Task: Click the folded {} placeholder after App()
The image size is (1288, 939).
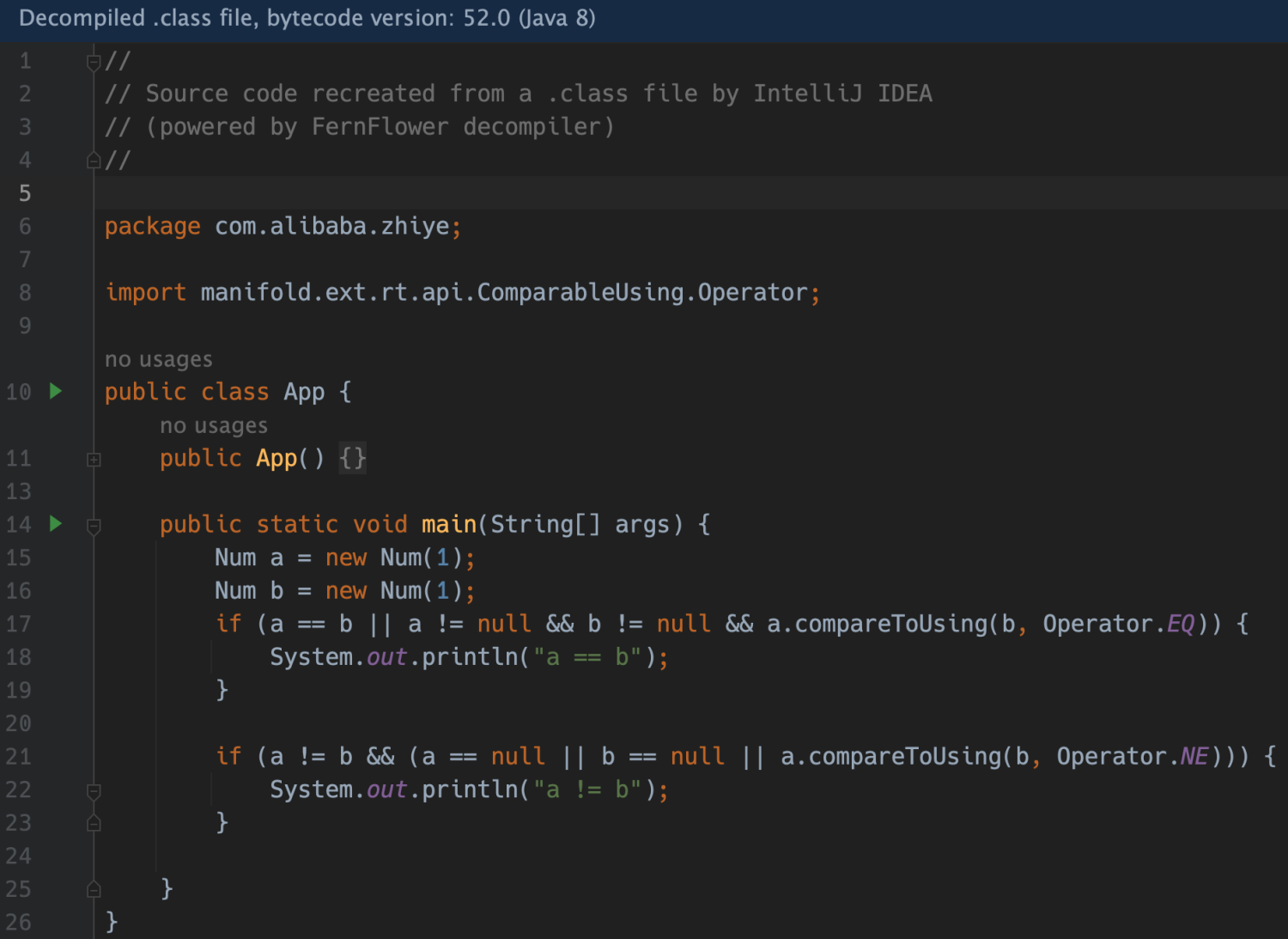Action: click(x=352, y=458)
